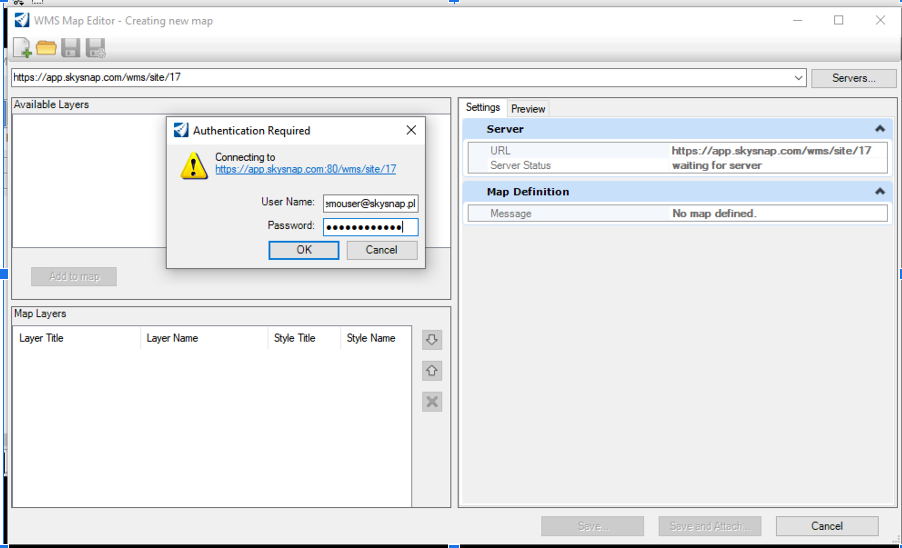
Task: Select the URL value in Server section
Action: [771, 151]
